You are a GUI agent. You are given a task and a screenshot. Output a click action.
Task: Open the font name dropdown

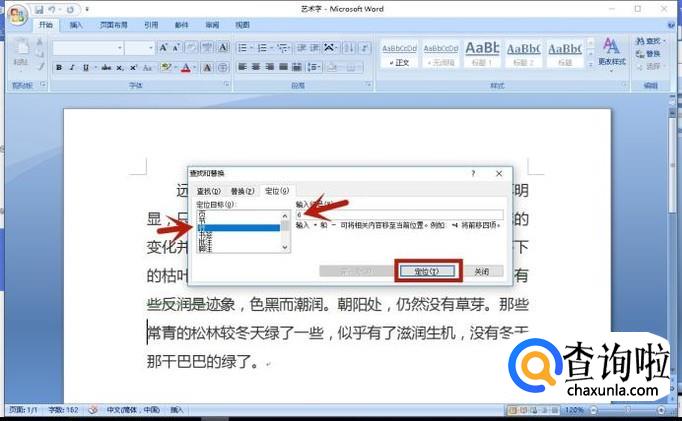point(120,47)
